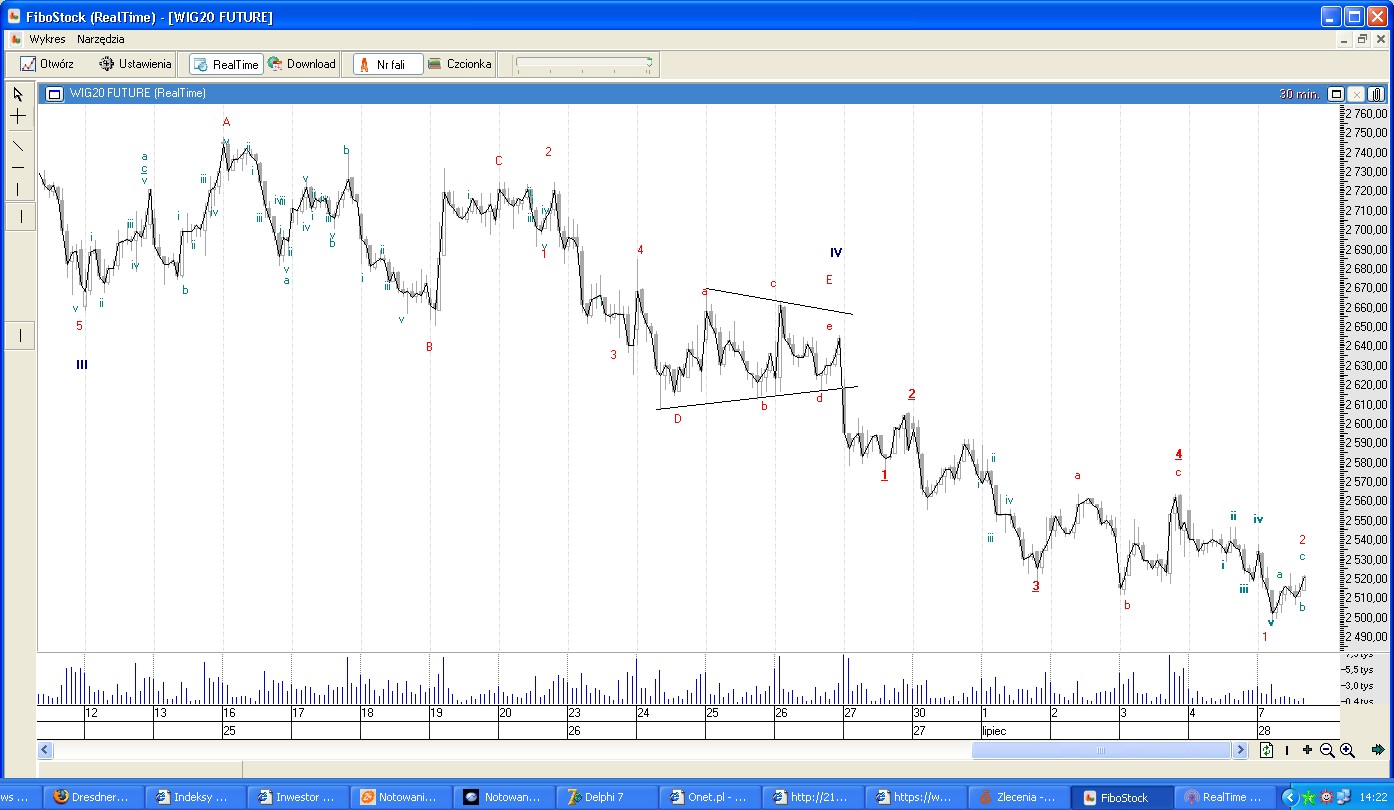Image resolution: width=1394 pixels, height=810 pixels.
Task: Activate the RealTime taskbar window
Action: coord(1225,797)
